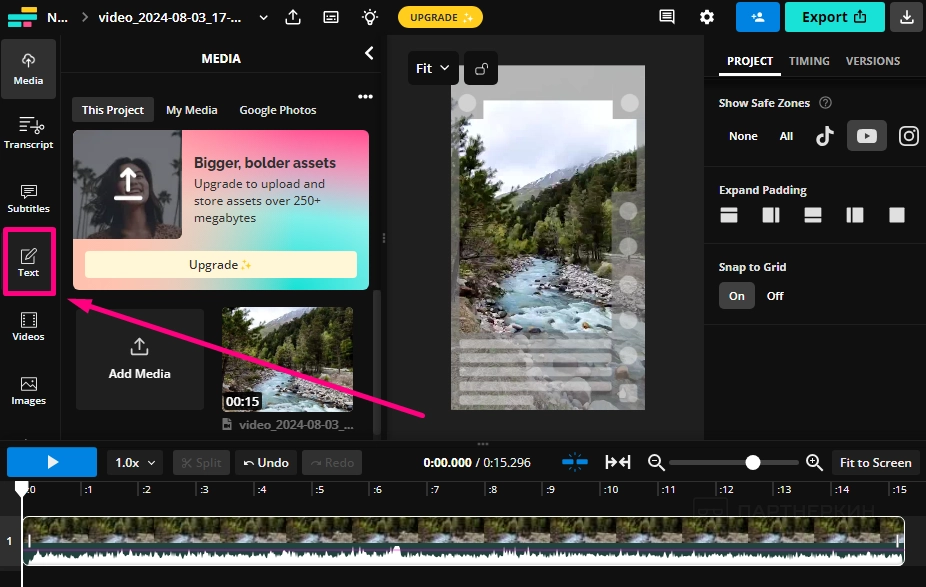Select TikTok safe zone icon
Viewport: 926px width, 587px height.
824,136
